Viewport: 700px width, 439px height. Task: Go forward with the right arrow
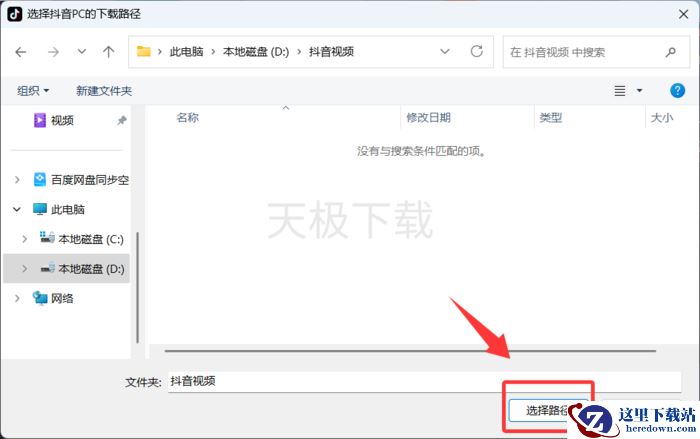point(53,52)
